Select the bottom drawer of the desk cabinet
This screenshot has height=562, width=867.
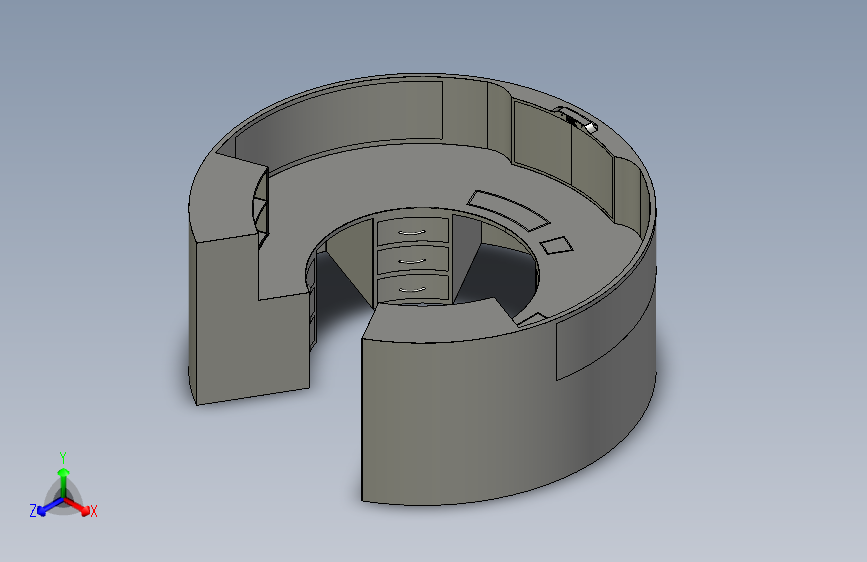click(x=412, y=288)
